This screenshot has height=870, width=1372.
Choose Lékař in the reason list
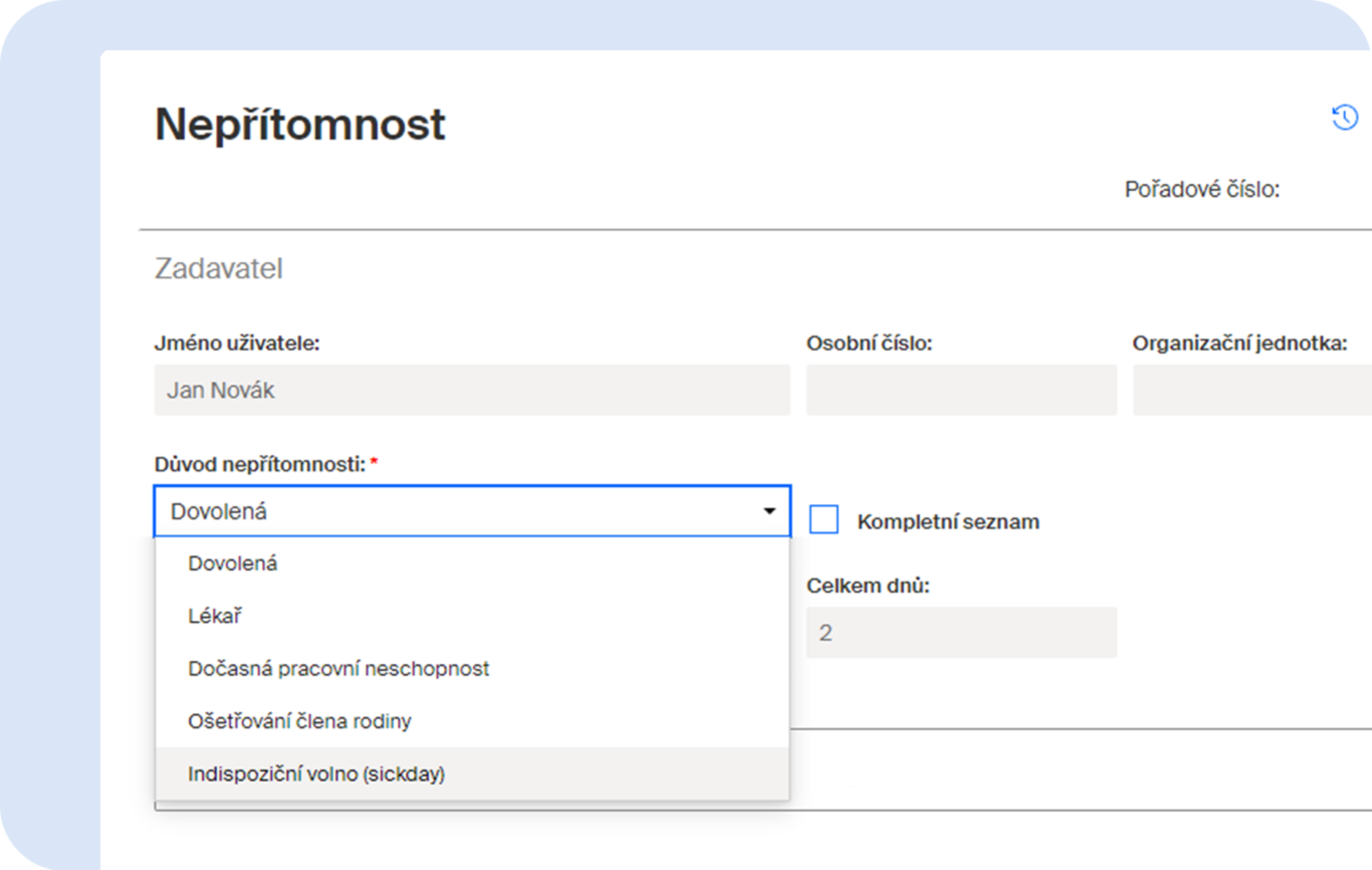pyautogui.click(x=472, y=616)
